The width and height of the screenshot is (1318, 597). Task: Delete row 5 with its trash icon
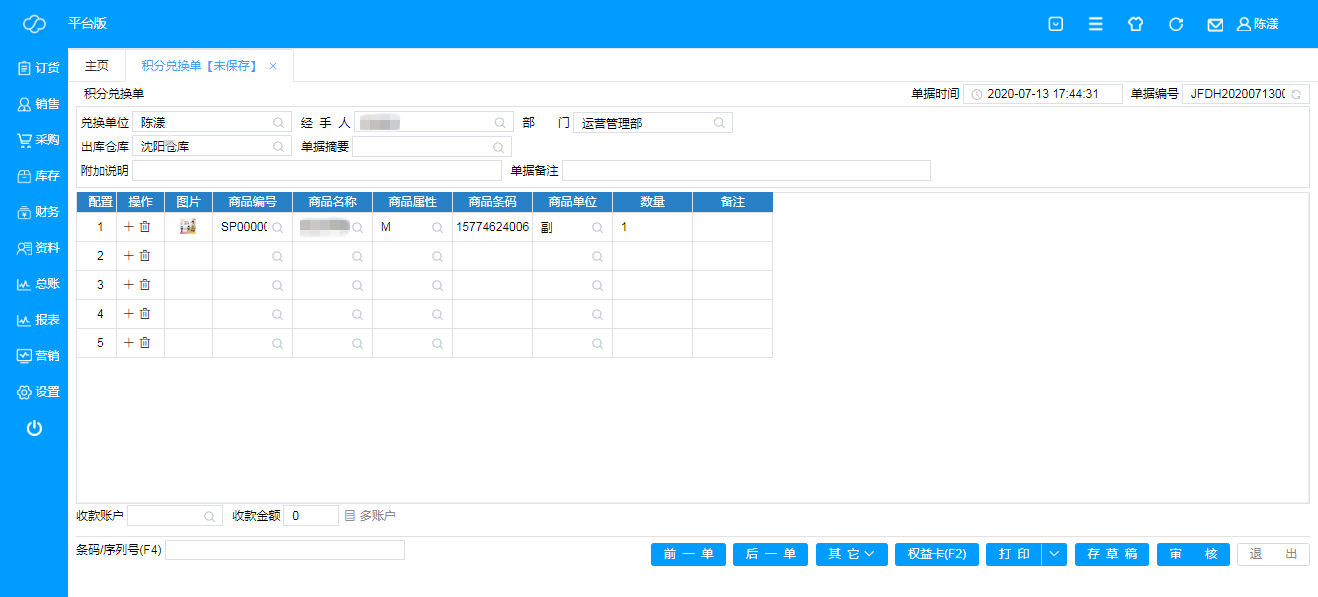(x=145, y=343)
